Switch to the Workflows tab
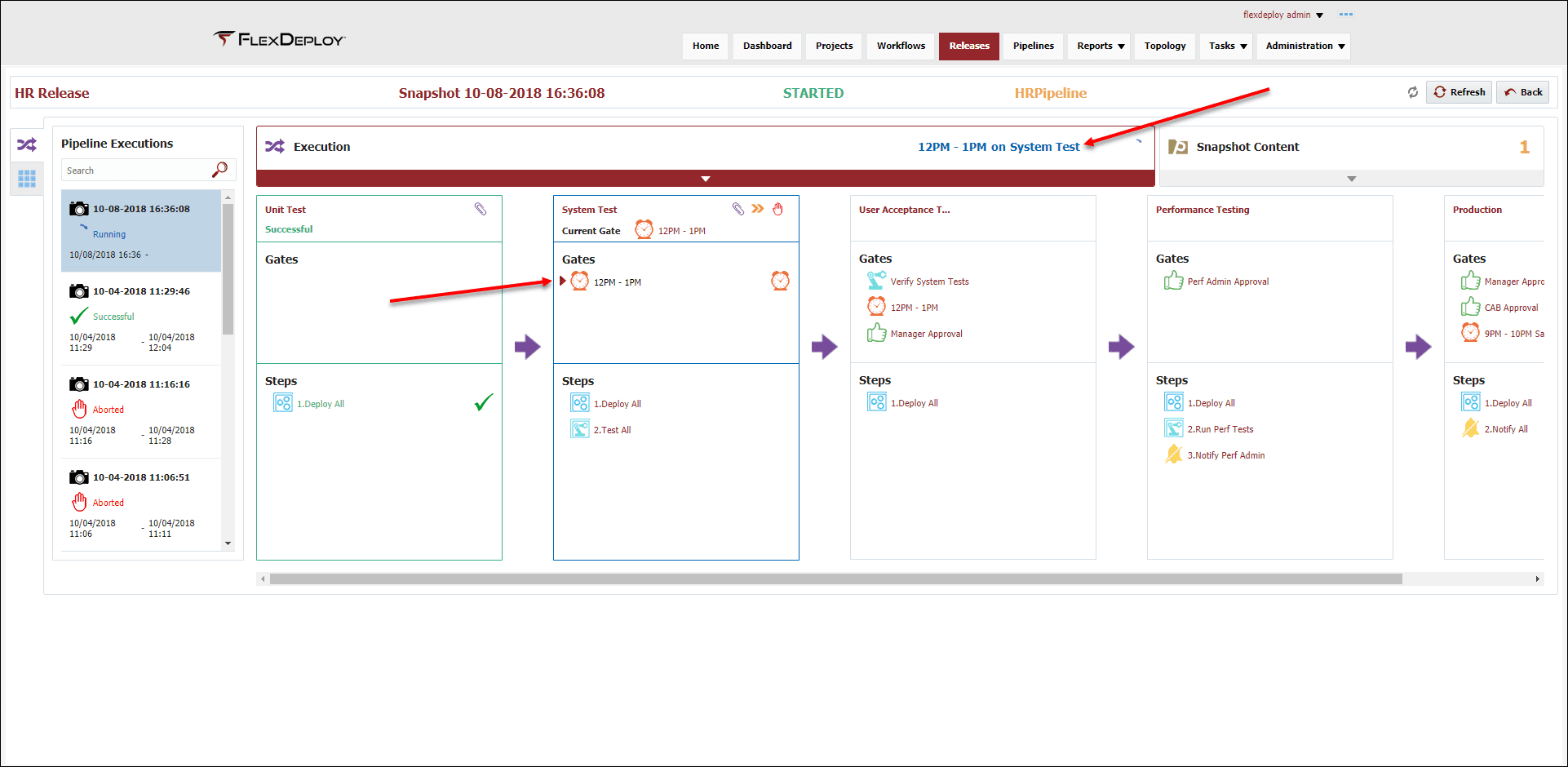Viewport: 1568px width, 767px height. point(901,47)
